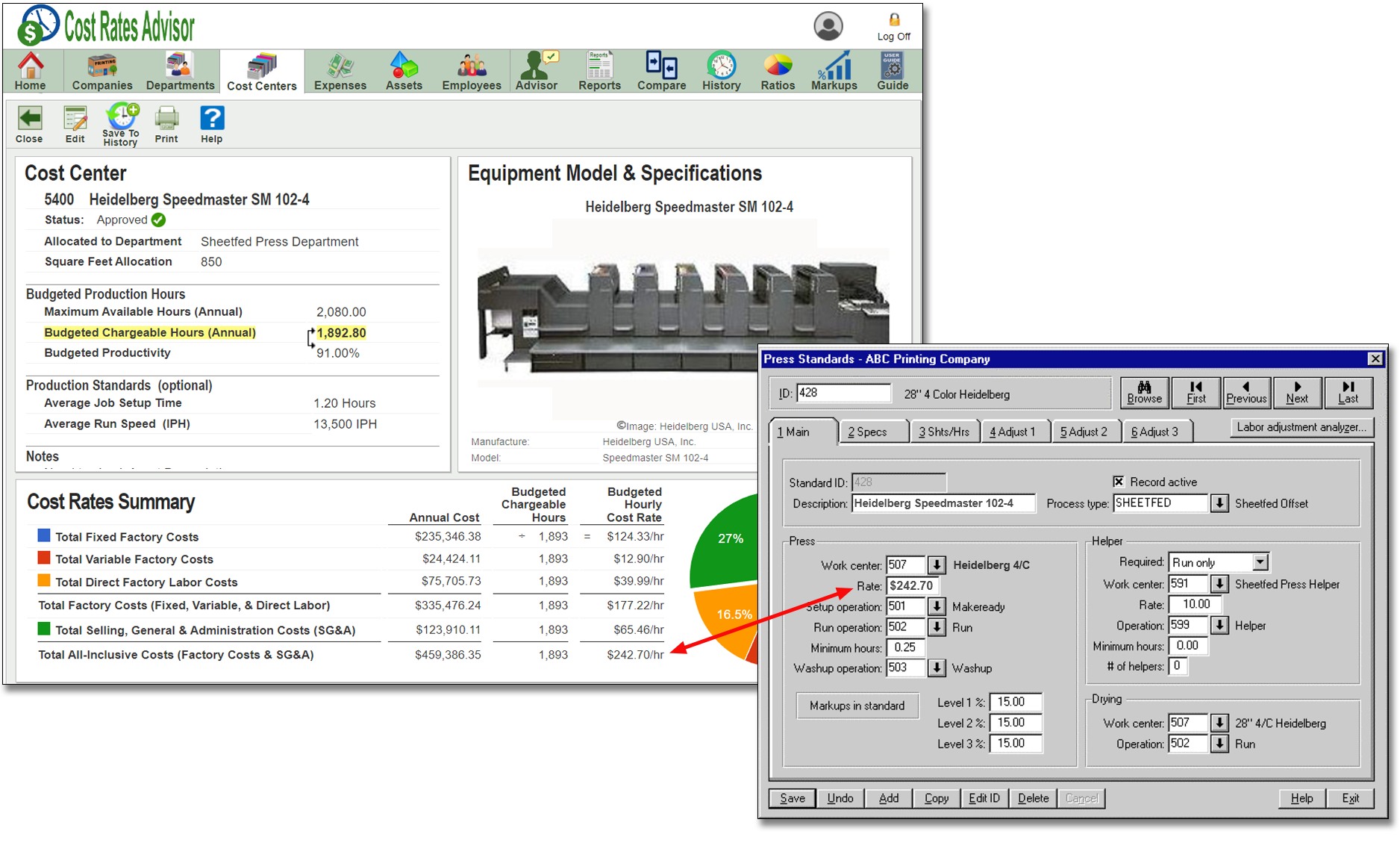Click the Edit ID button
The width and height of the screenshot is (1400, 843).
[984, 798]
